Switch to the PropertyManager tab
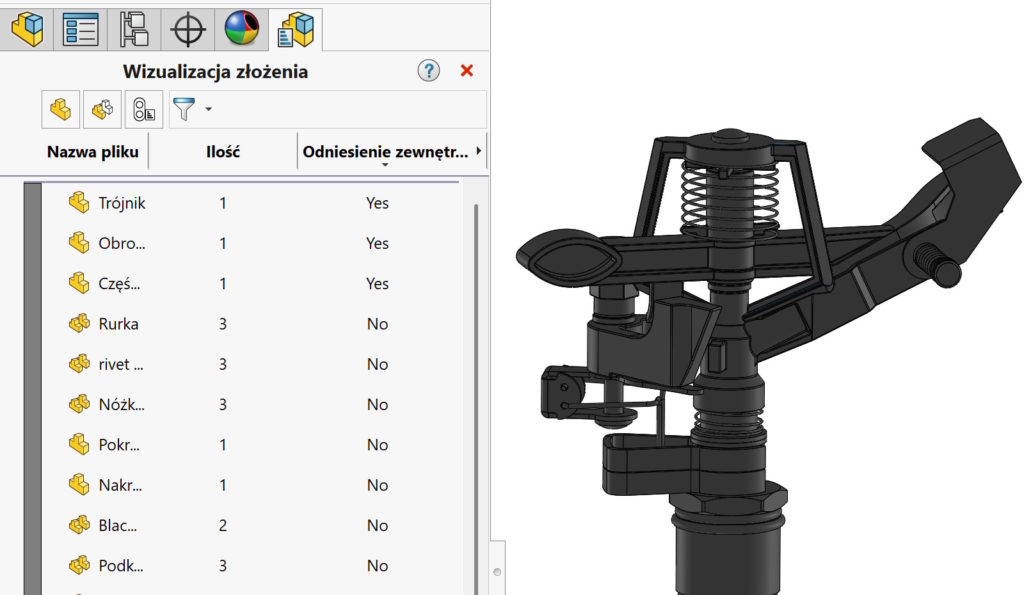The image size is (1024, 595). (80, 28)
